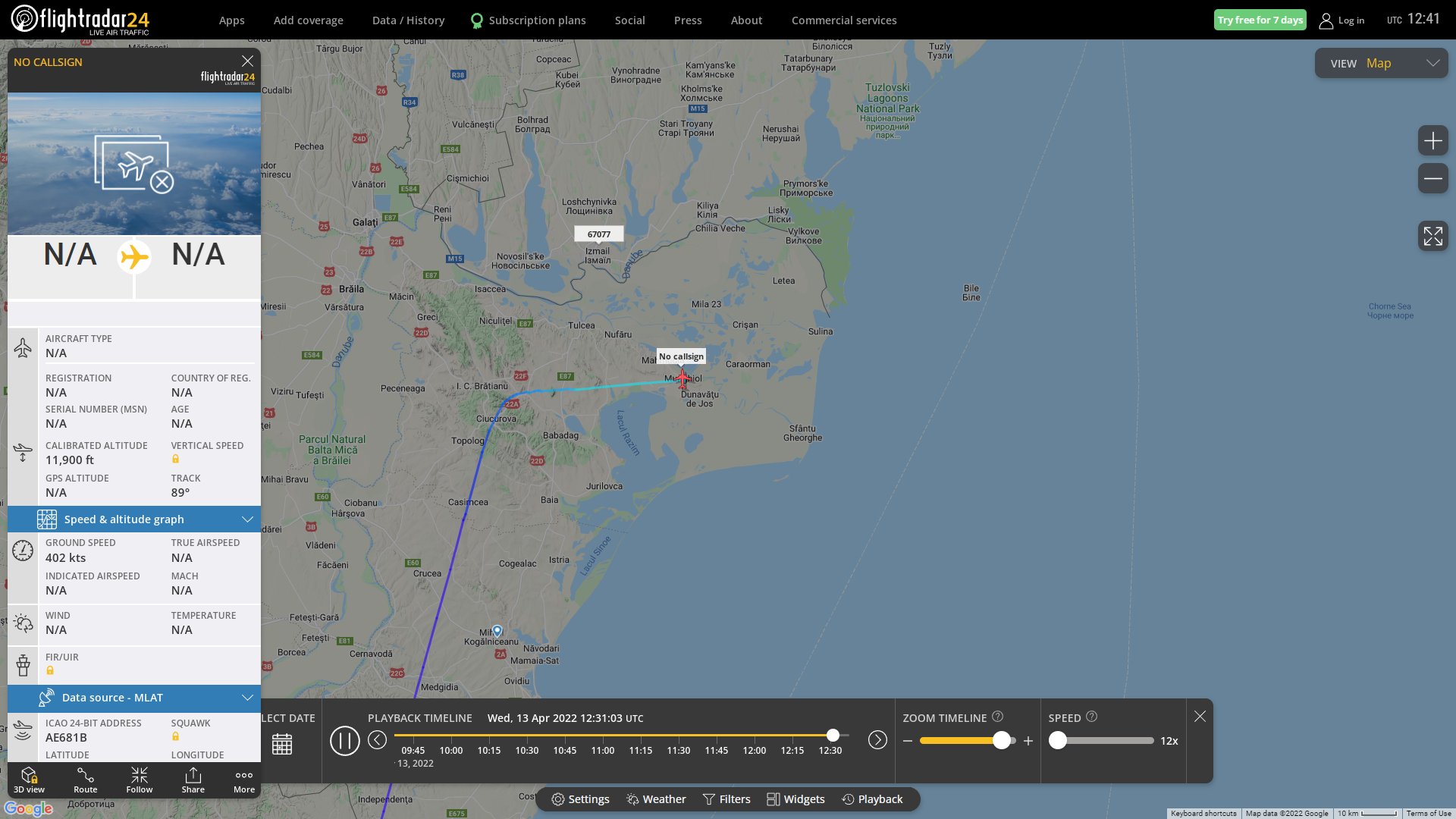Open the VIEW Map dropdown
Screen dimensions: 1456x819
[1380, 64]
